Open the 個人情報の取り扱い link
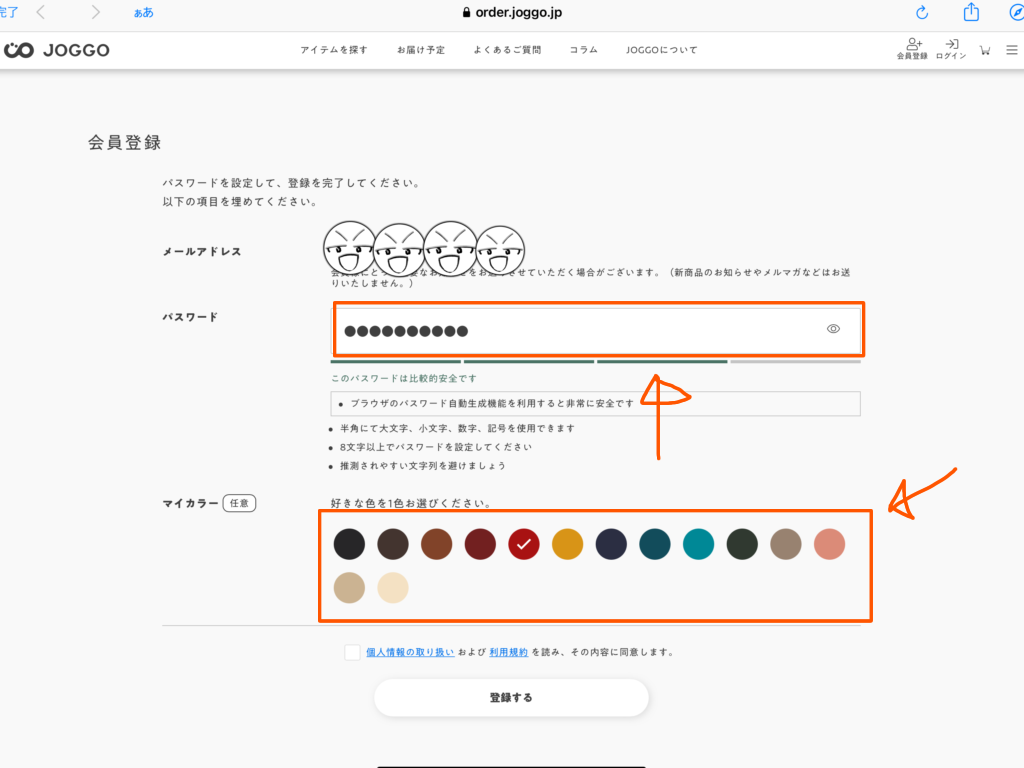The height and width of the screenshot is (768, 1024). pos(410,652)
